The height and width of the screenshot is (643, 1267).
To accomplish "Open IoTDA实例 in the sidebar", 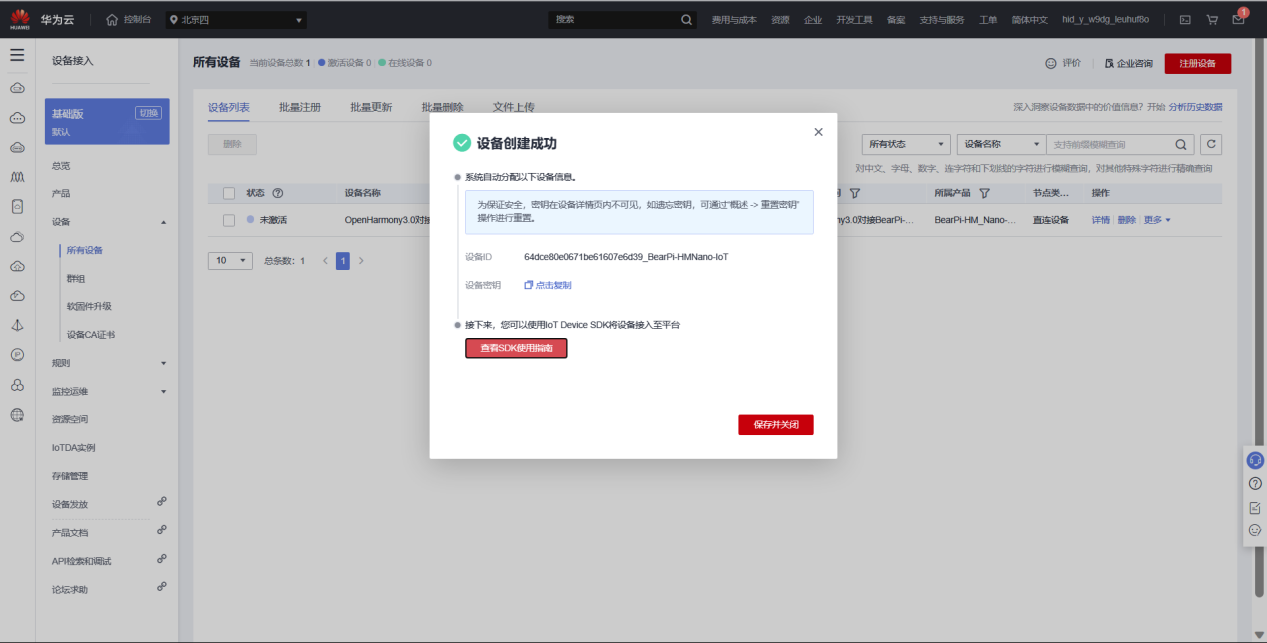I will pyautogui.click(x=74, y=447).
